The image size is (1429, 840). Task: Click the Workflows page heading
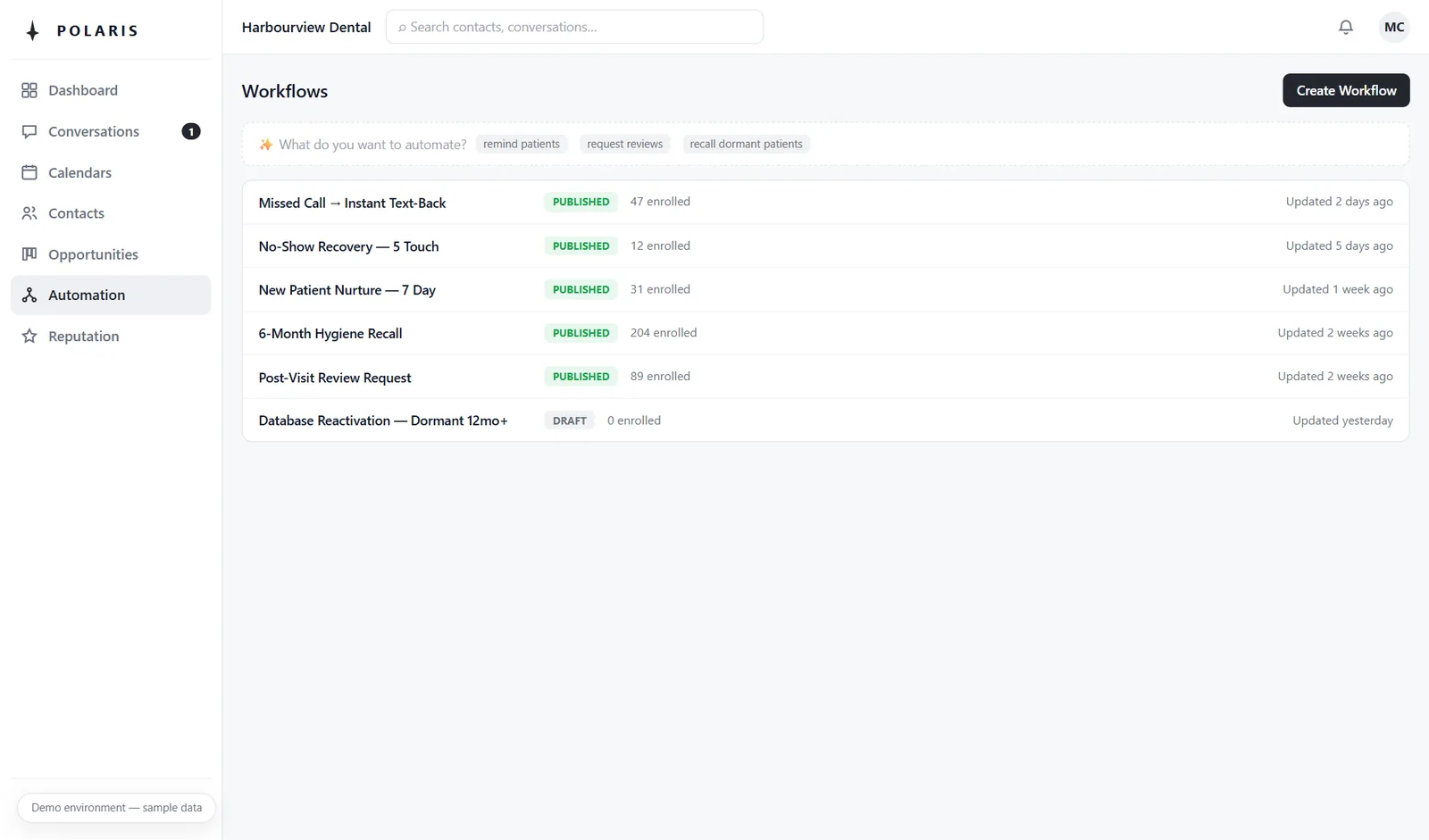285,91
